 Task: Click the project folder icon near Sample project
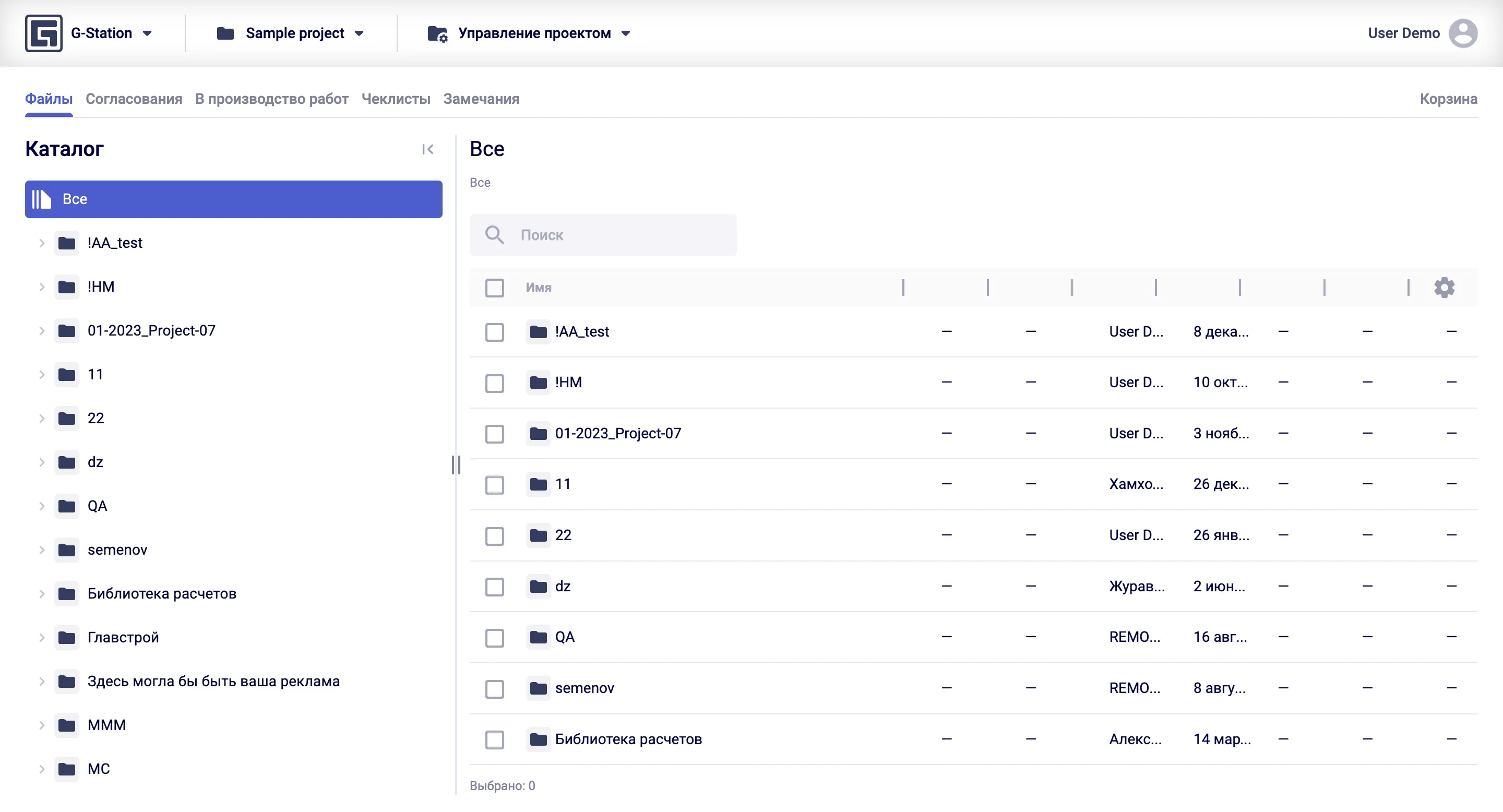pos(223,33)
